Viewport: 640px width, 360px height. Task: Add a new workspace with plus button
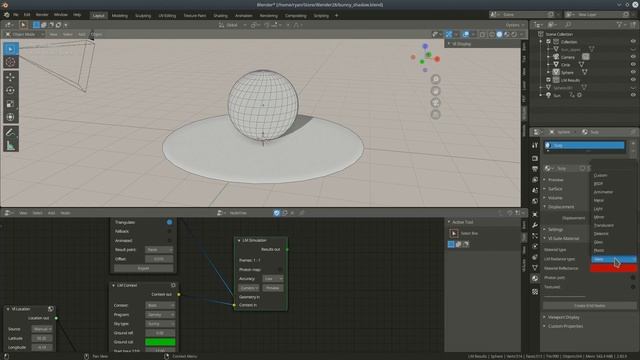pyautogui.click(x=336, y=16)
